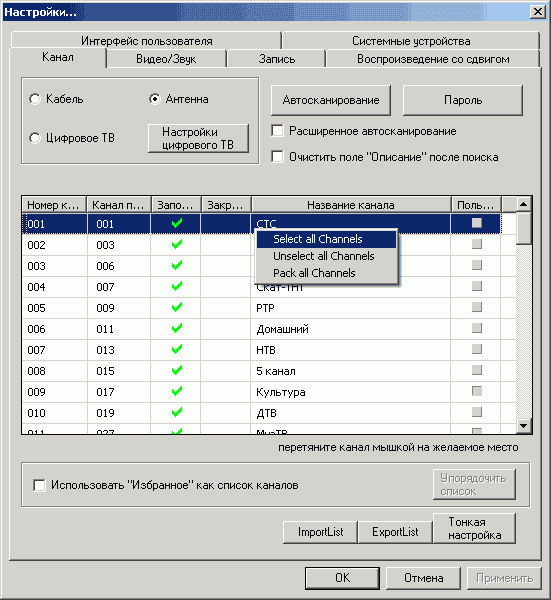Open Настройки цифрового ТВ

click(198, 138)
